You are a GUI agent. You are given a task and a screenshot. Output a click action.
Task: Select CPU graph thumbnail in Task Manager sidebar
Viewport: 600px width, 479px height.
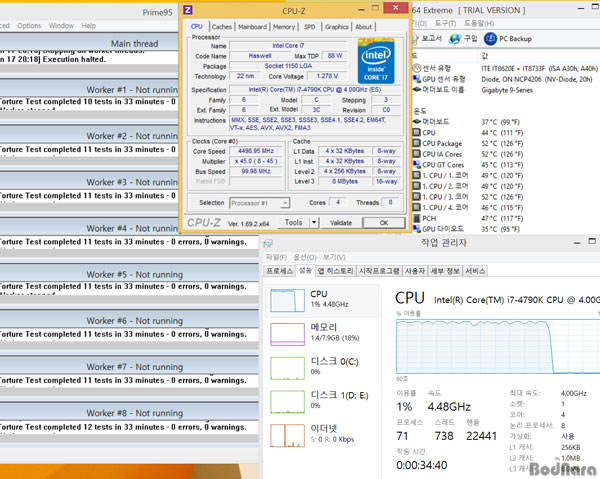pyautogui.click(x=287, y=300)
